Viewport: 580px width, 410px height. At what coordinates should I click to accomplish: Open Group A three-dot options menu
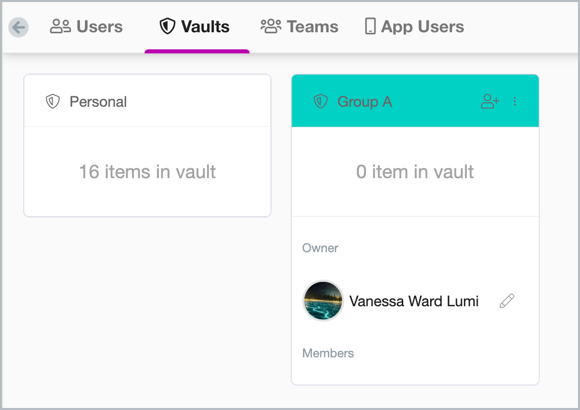tap(515, 101)
